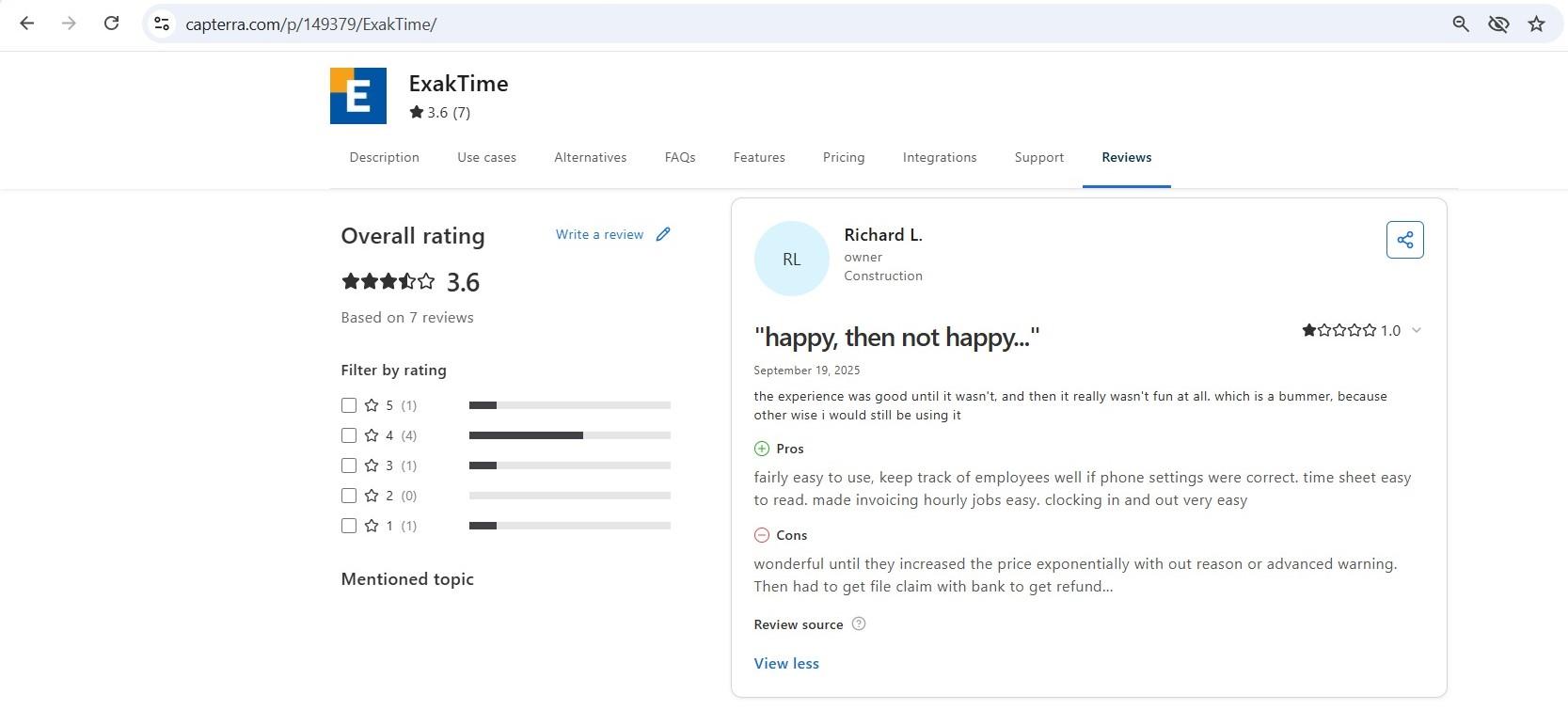Screen dimensions: 1568x710
Task: Open the Pricing tab
Action: pyautogui.click(x=844, y=157)
